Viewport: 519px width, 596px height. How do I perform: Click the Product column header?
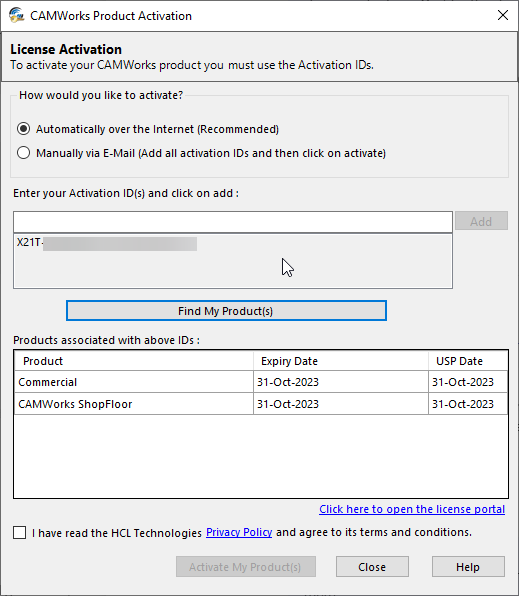(134, 361)
